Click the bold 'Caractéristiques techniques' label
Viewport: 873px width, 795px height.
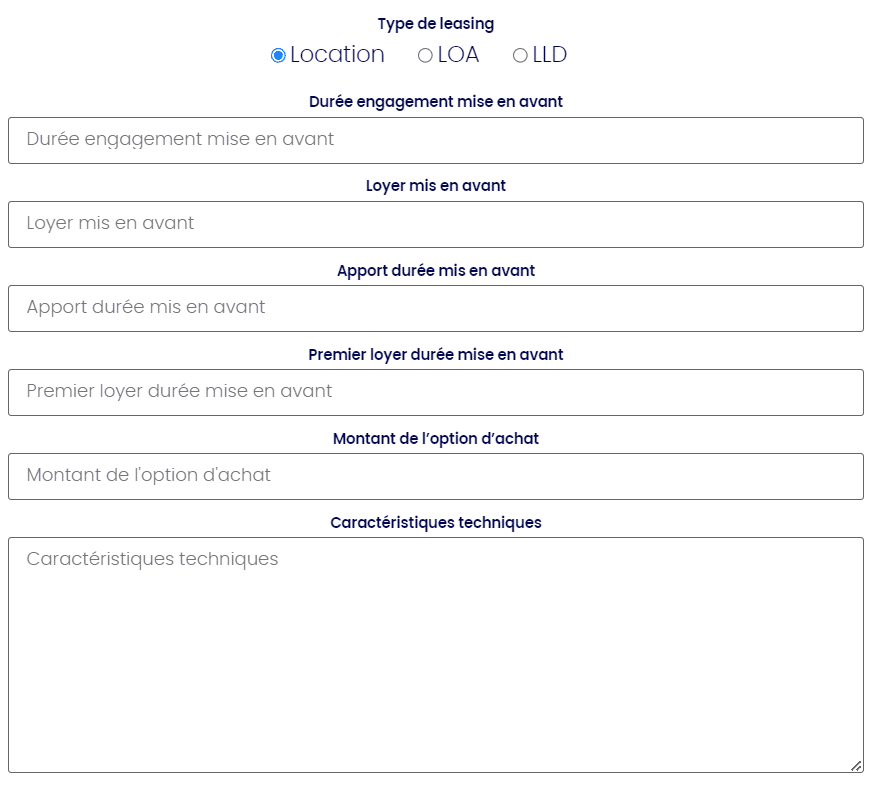[x=436, y=523]
